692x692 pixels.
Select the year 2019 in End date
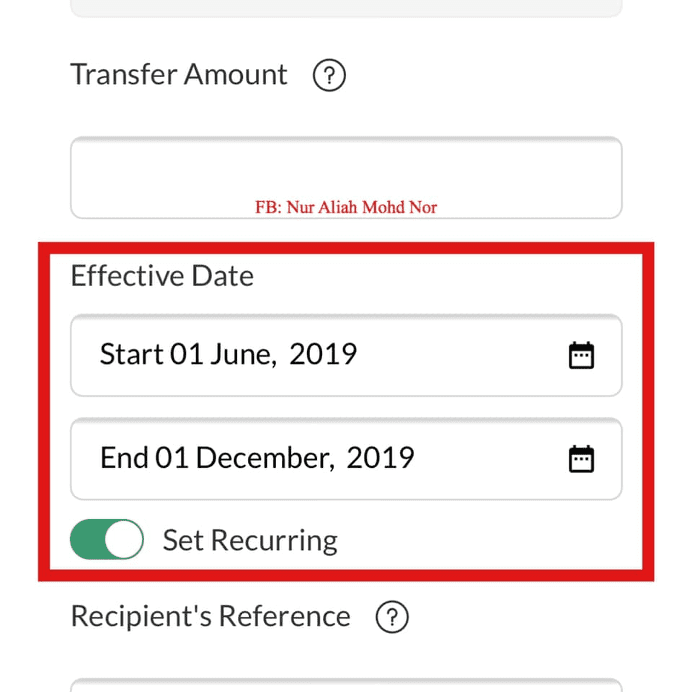tap(380, 458)
